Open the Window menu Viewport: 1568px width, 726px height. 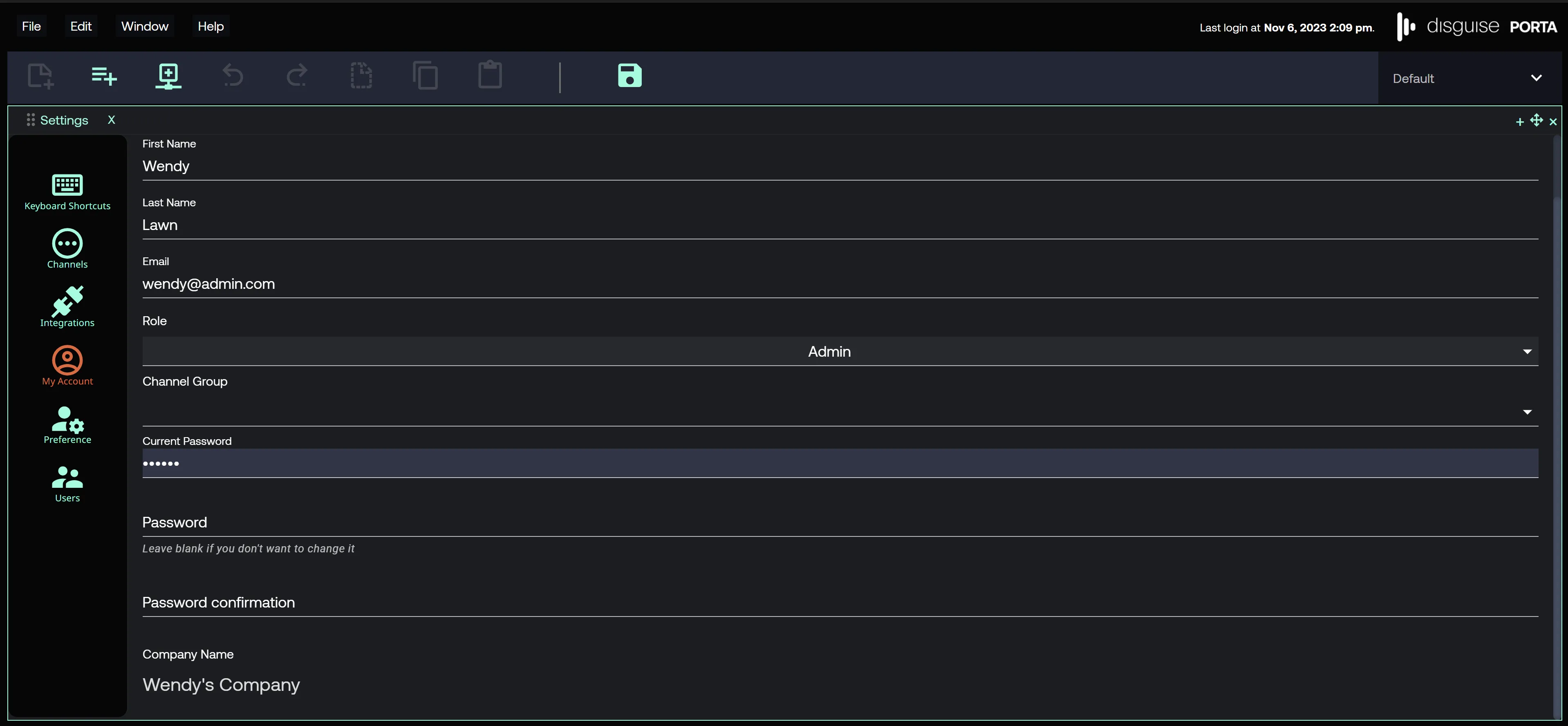(x=144, y=26)
